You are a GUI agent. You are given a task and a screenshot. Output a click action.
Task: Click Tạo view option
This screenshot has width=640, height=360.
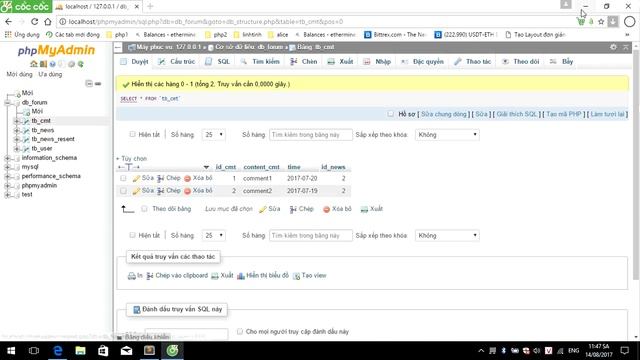coord(310,276)
